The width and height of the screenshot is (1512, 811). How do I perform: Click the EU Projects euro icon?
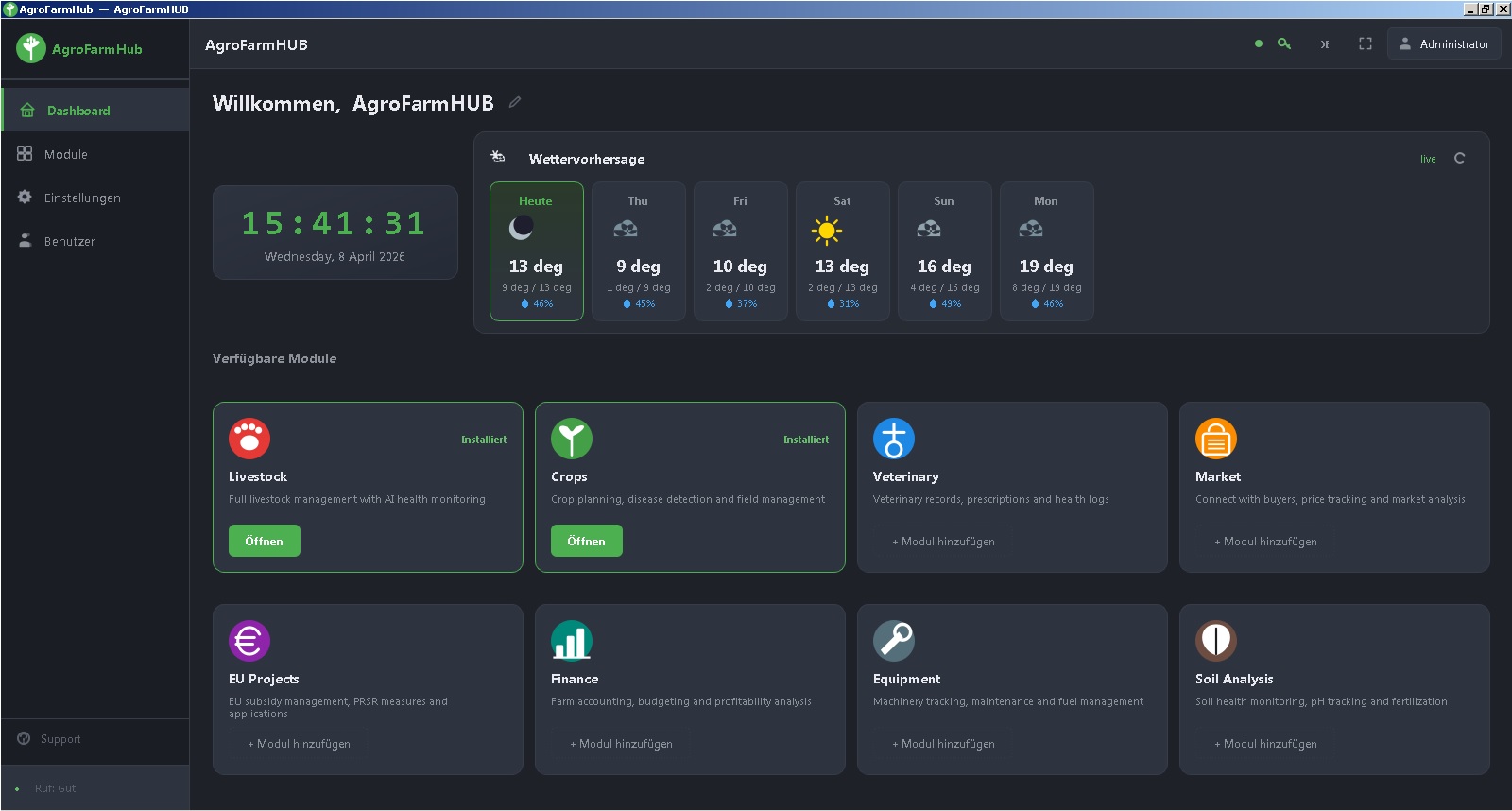click(249, 641)
